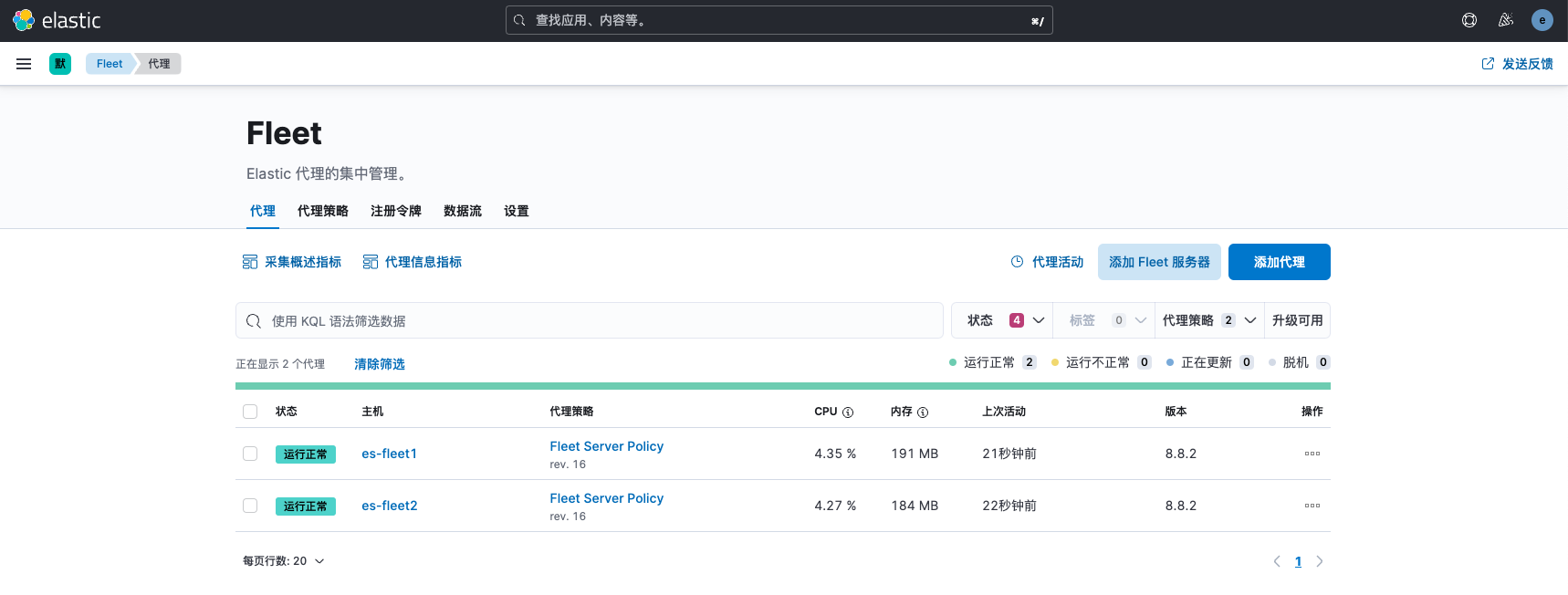Viewport: 1568px width, 595px height.
Task: Switch to the 数据流 tab
Action: coord(463,211)
